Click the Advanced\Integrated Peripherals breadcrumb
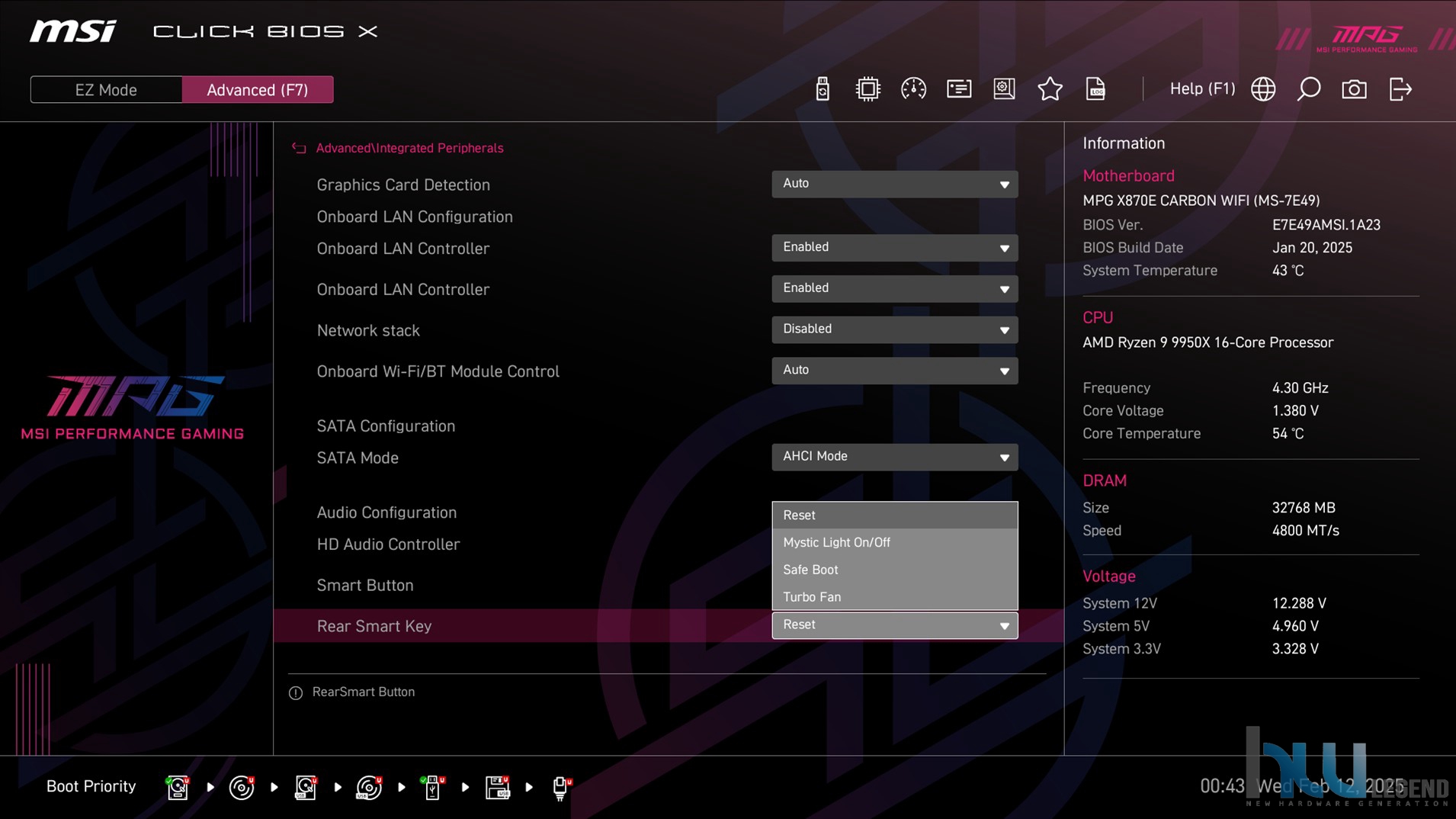This screenshot has height=819, width=1456. click(x=409, y=148)
